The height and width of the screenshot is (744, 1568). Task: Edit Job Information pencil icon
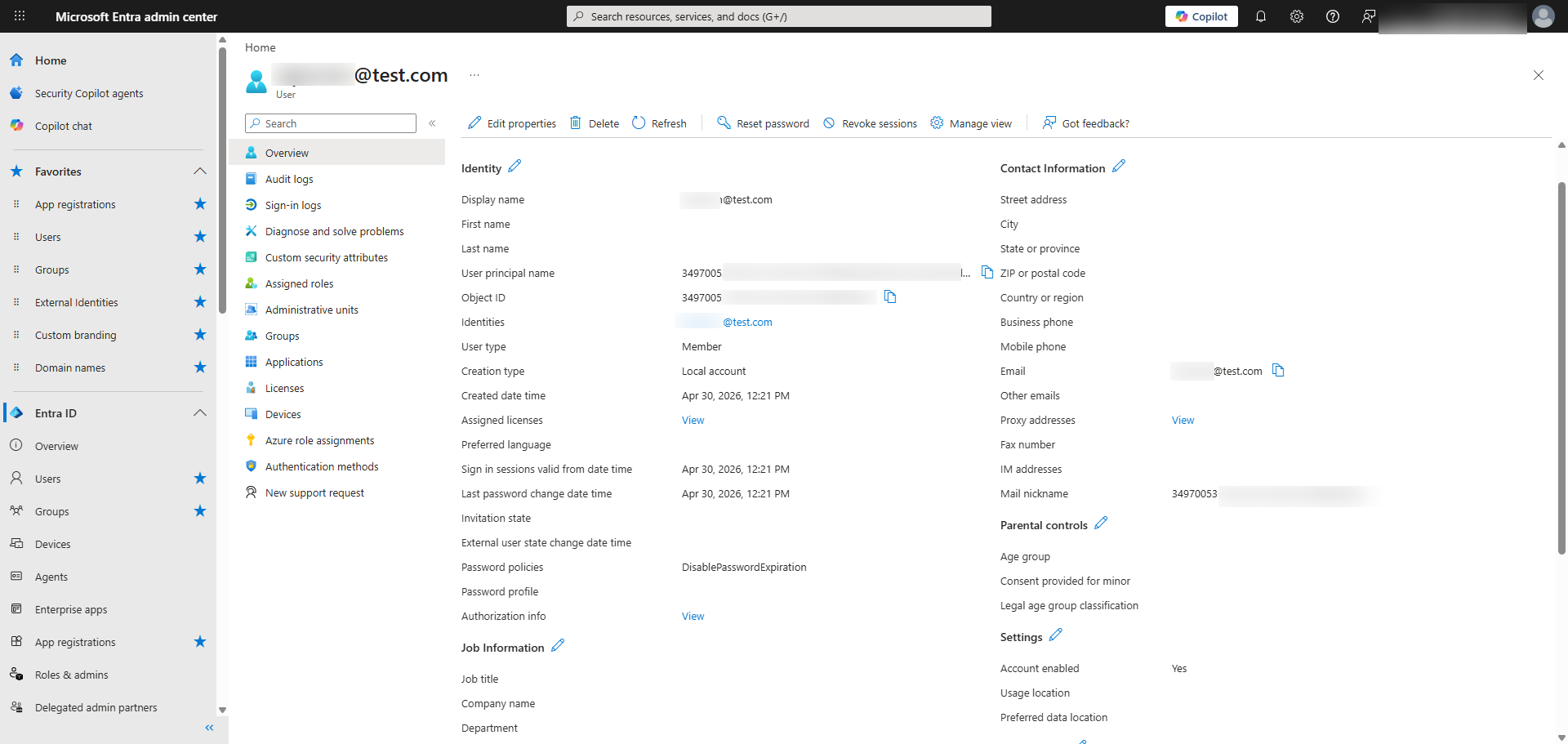pyautogui.click(x=558, y=646)
